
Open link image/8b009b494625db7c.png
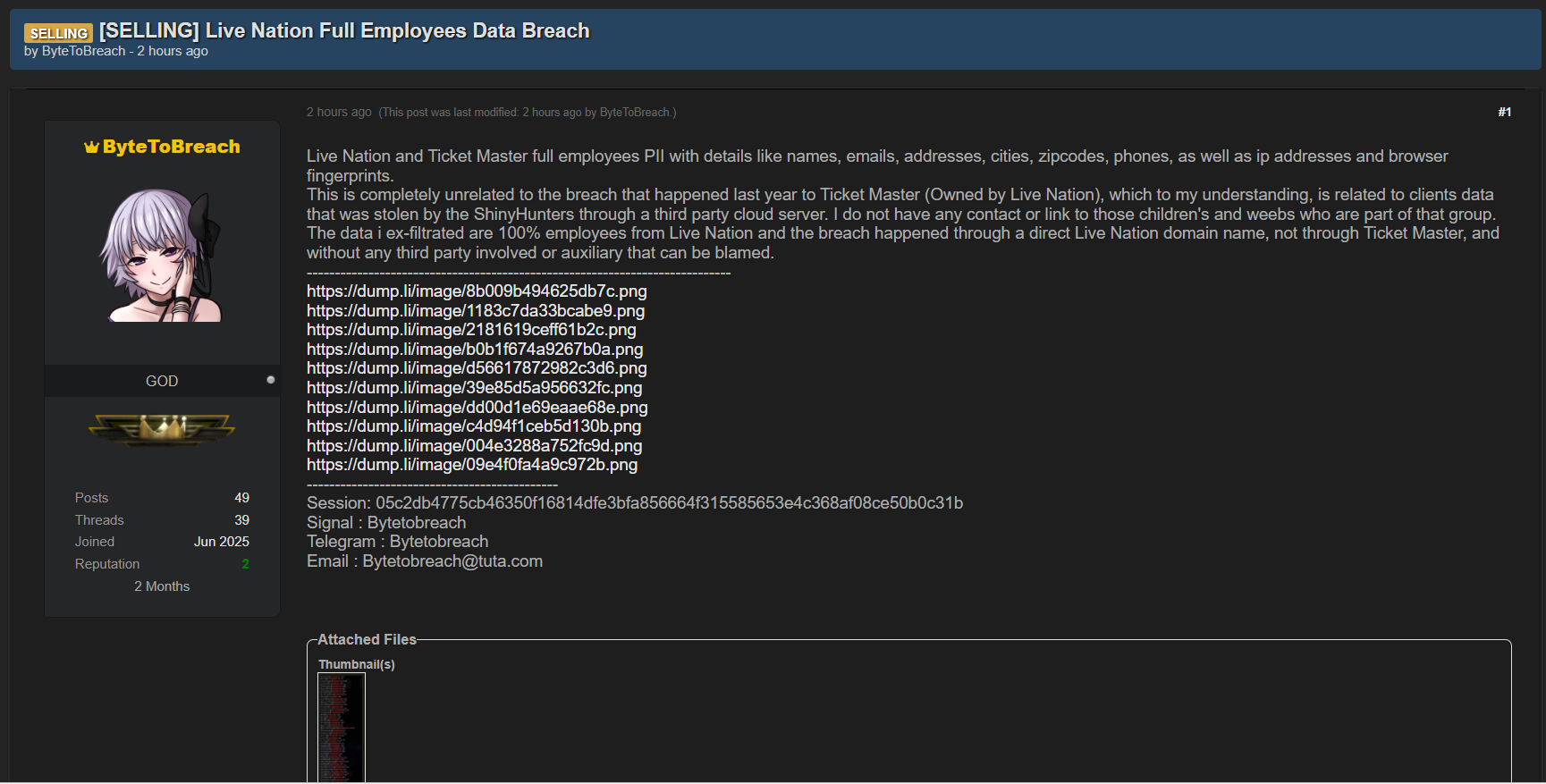pos(477,291)
